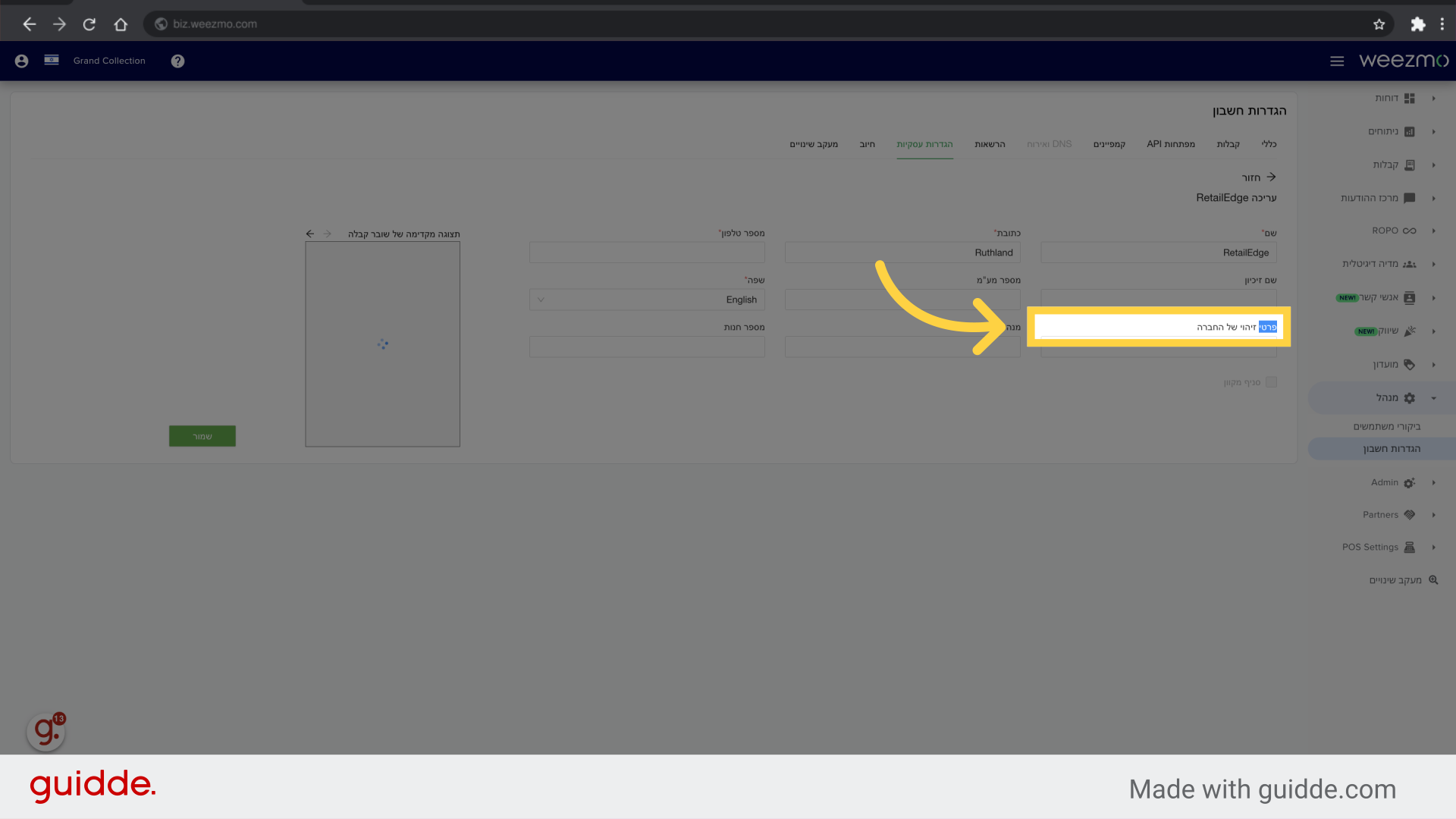Switch to the קבלות tab in account settings

(x=1228, y=144)
